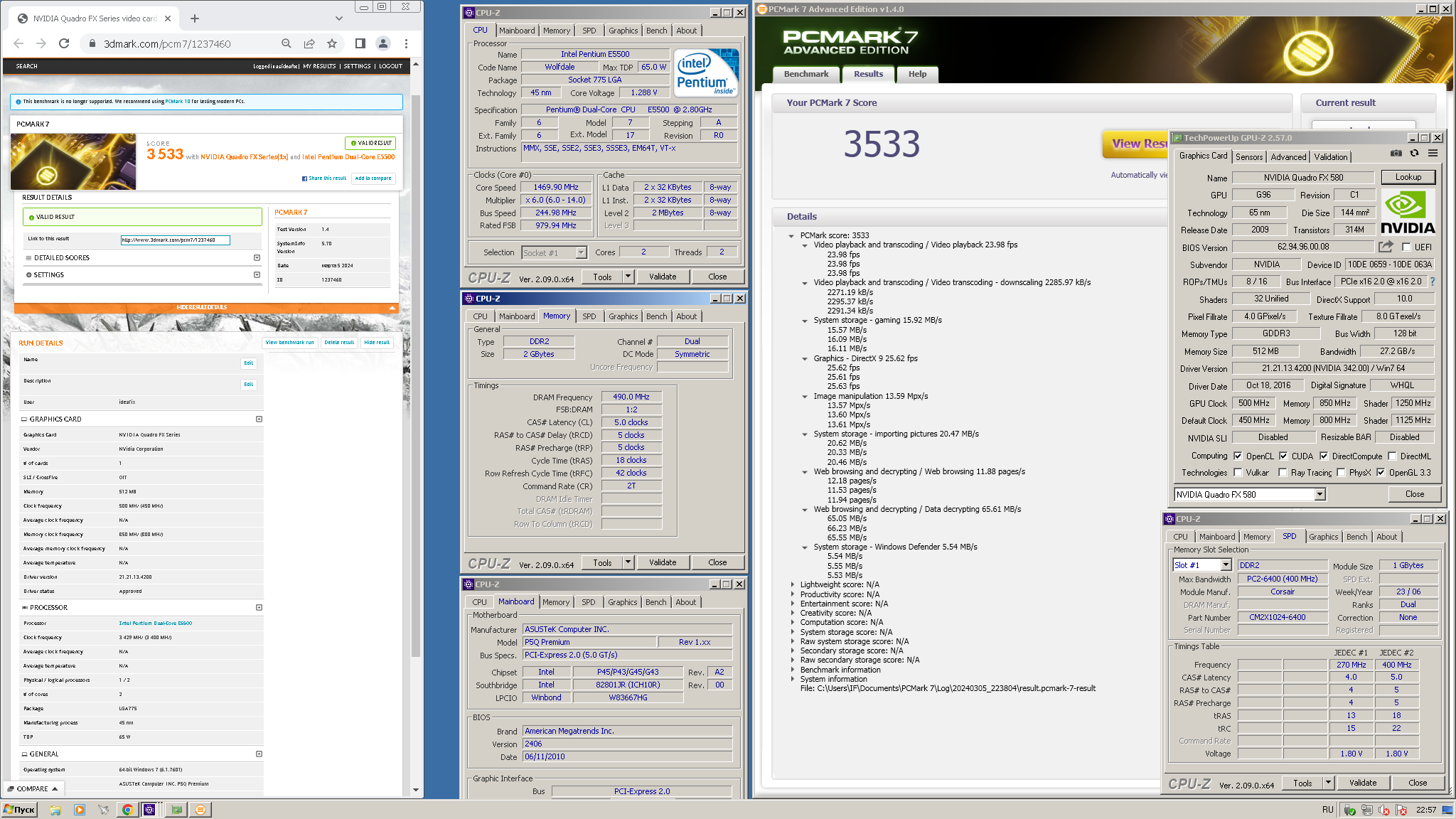Open the GPU selection dropdown in GPU-Z
The height and width of the screenshot is (819, 1456).
tap(1319, 494)
